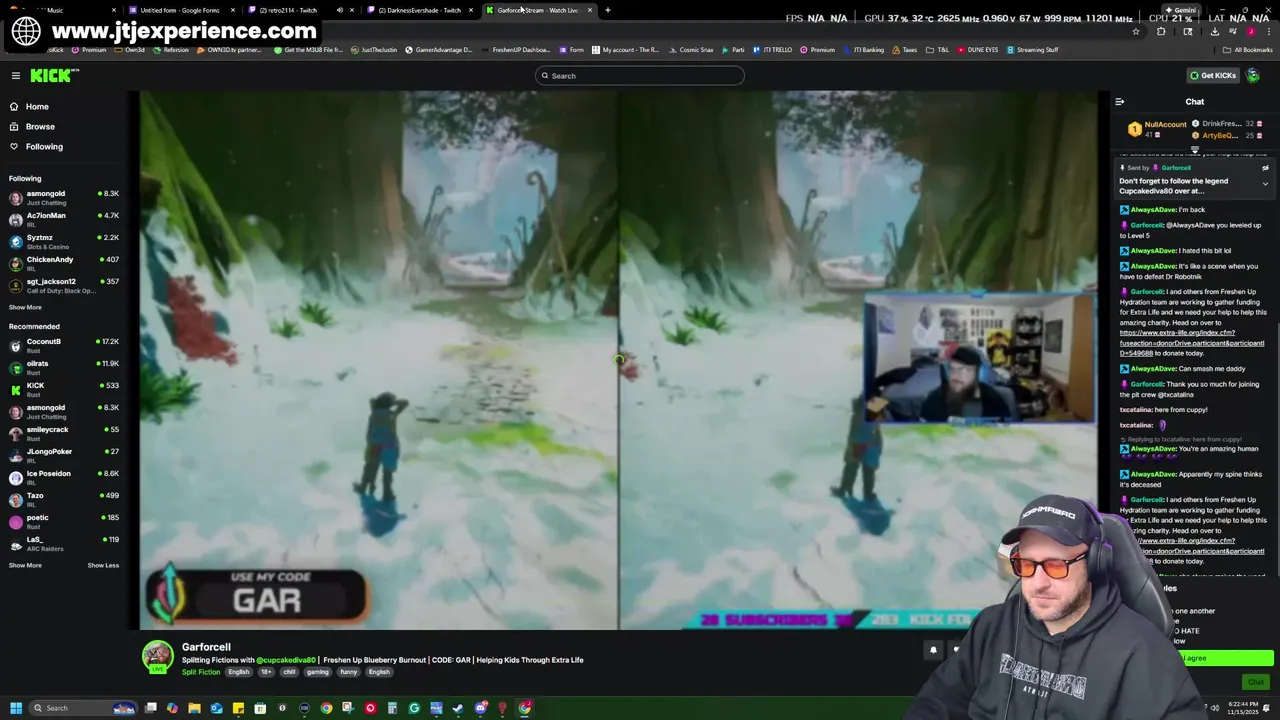1280x720 pixels.
Task: Open LaS_ ARC Raiders channel
Action: click(x=62, y=544)
